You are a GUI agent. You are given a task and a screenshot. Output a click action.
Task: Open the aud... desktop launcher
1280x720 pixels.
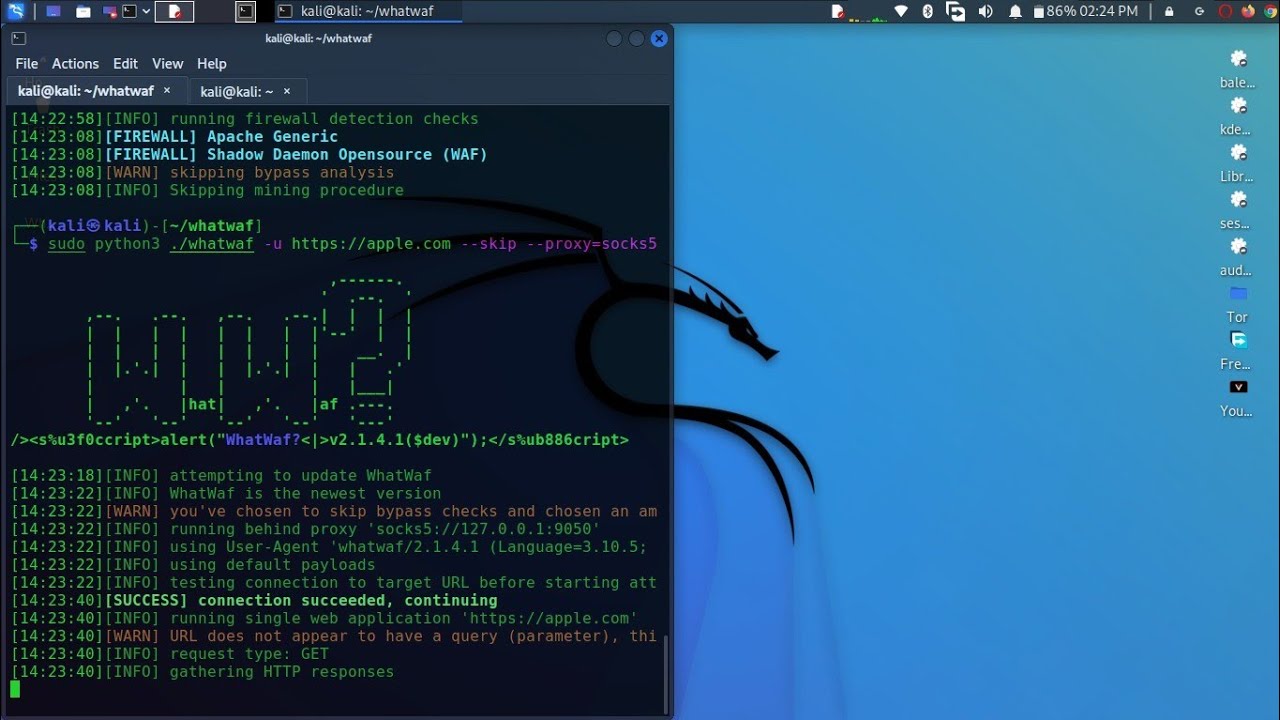coord(1238,257)
